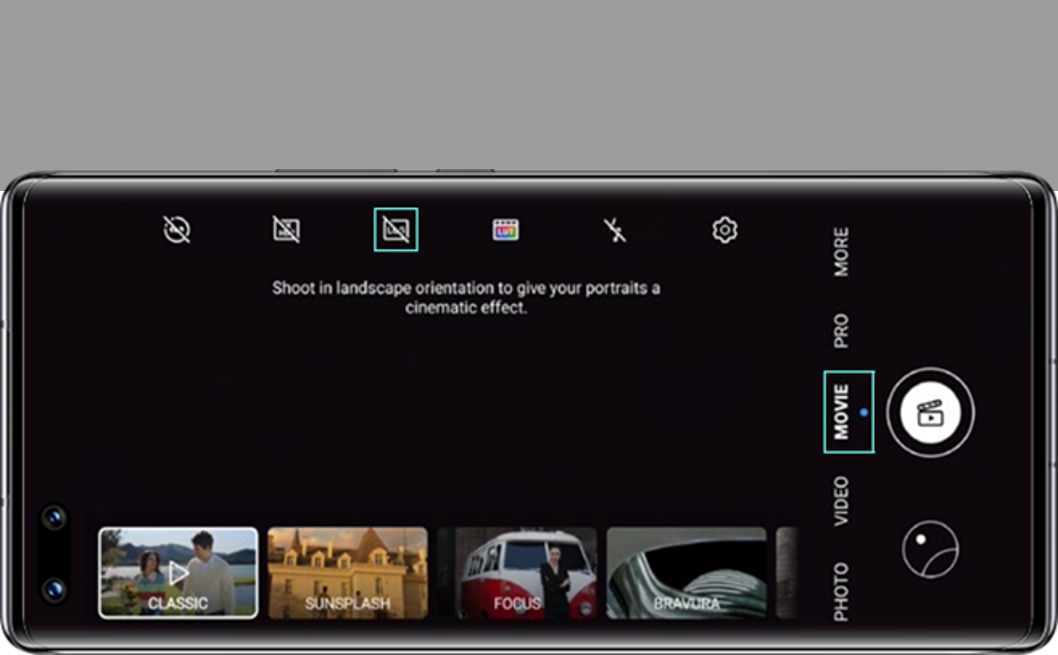Choose the FOCUS filter thumbnail
This screenshot has height=655, width=1058.
517,573
